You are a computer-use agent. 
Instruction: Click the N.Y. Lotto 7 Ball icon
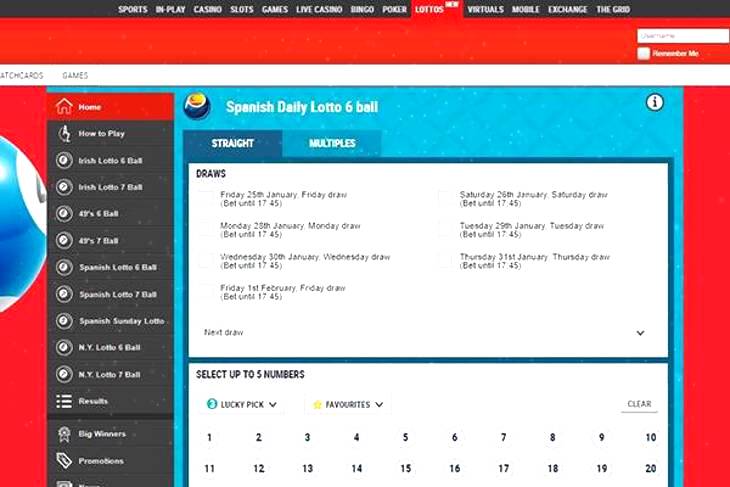pyautogui.click(x=64, y=374)
